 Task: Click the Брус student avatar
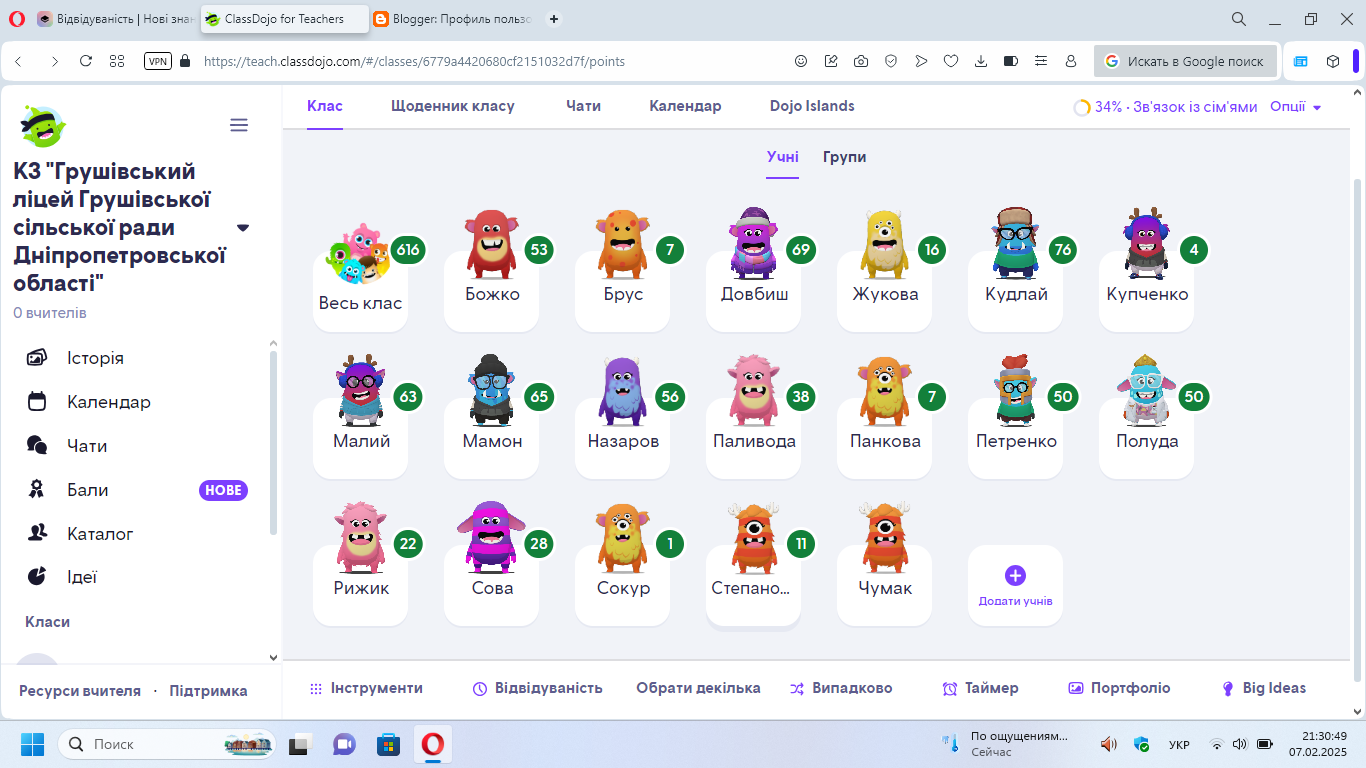[623, 245]
